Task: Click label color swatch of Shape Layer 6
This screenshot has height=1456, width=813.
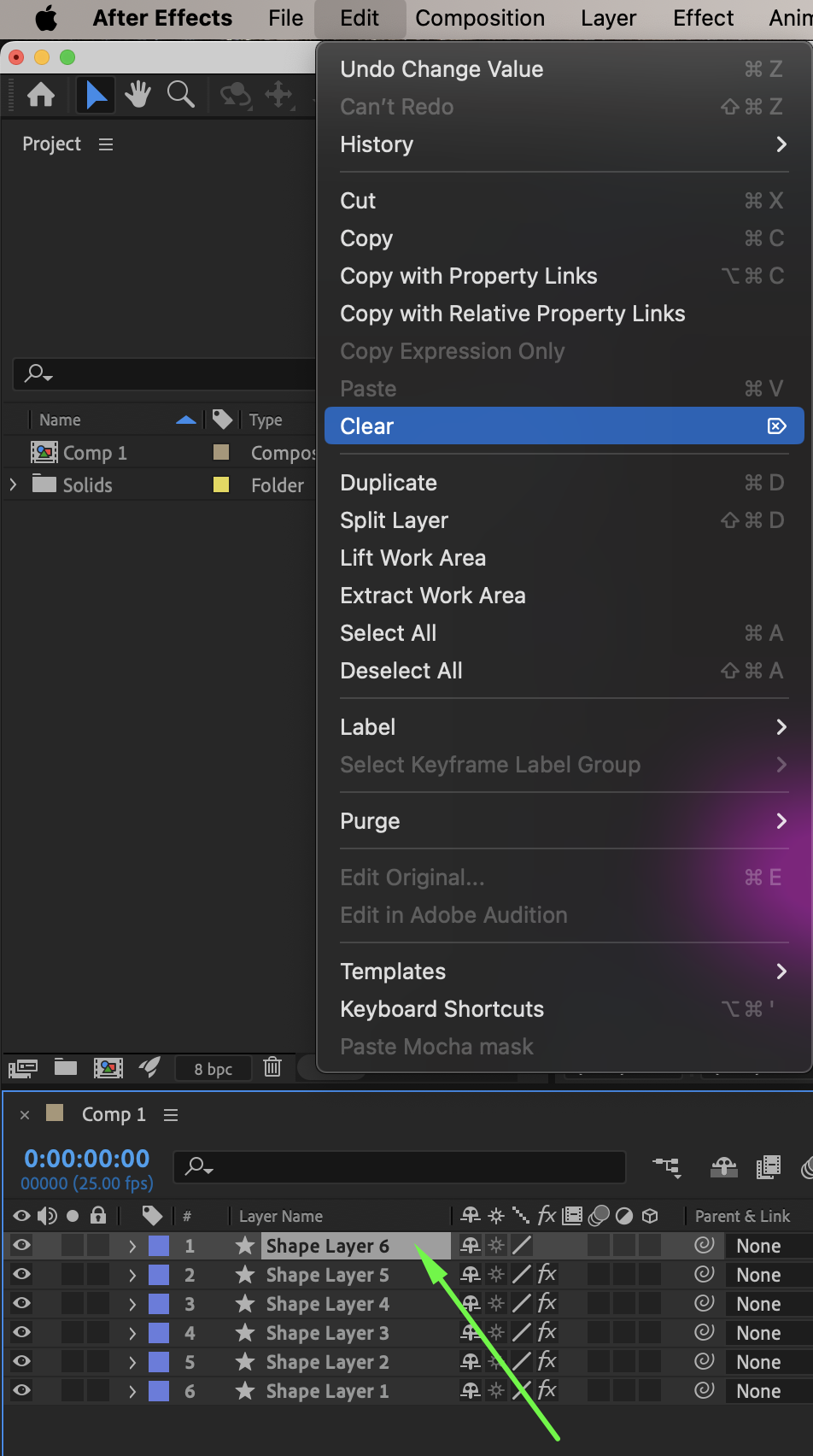Action: click(159, 1246)
